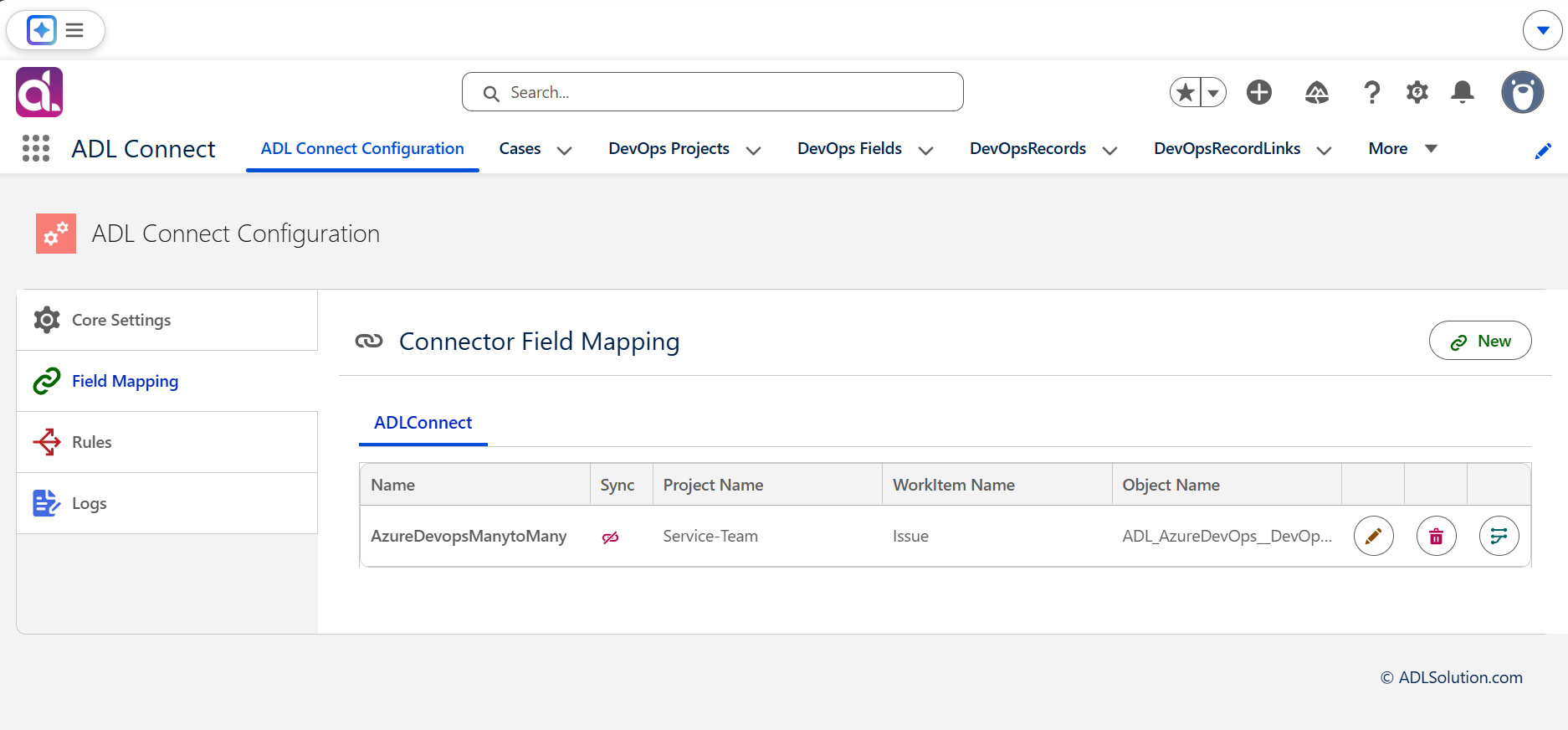This screenshot has width=1568, height=730.
Task: Open the hamburger menu beside the sparkle icon
Action: pyautogui.click(x=74, y=30)
